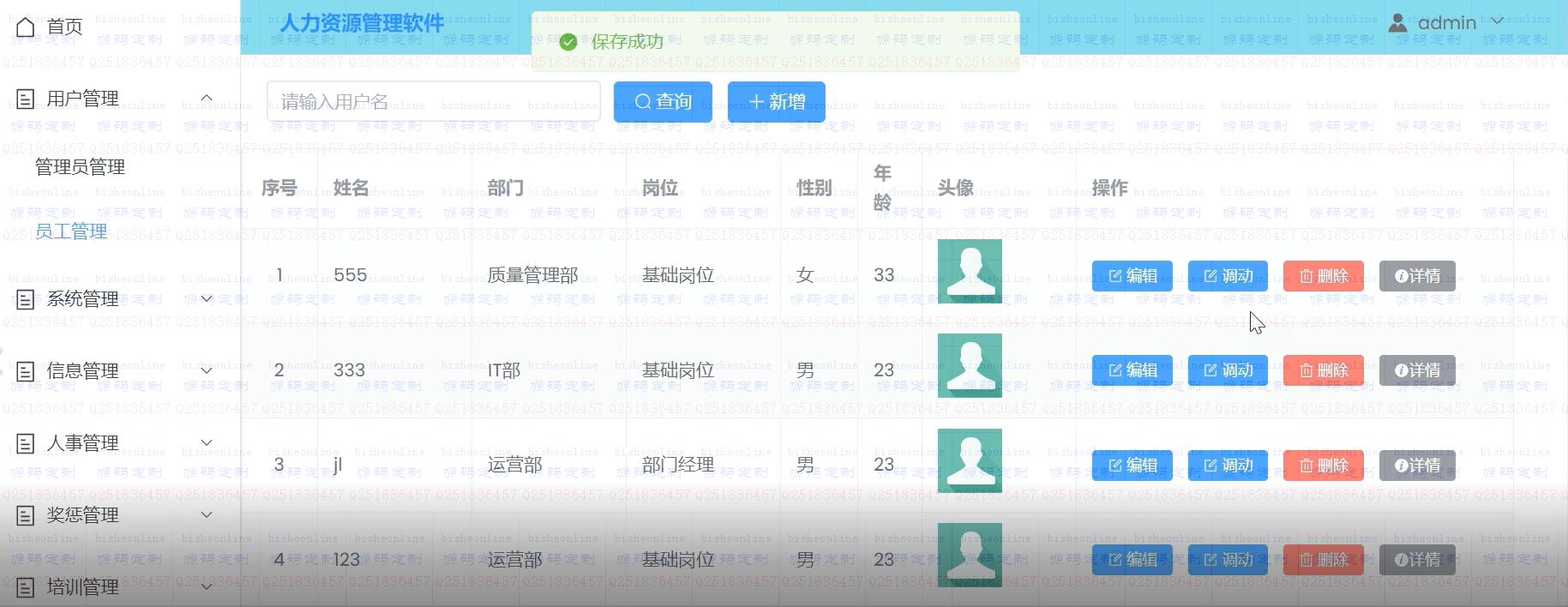Collapse the 用户管理 menu chevron
Viewport: 1568px width, 607px height.
[x=207, y=99]
